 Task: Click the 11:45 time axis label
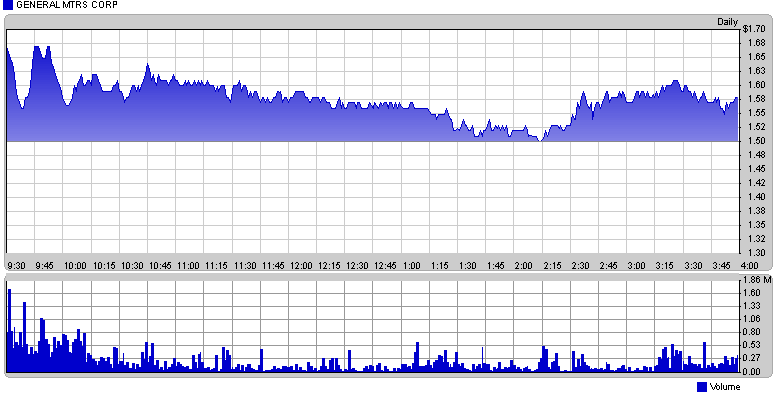[273, 266]
